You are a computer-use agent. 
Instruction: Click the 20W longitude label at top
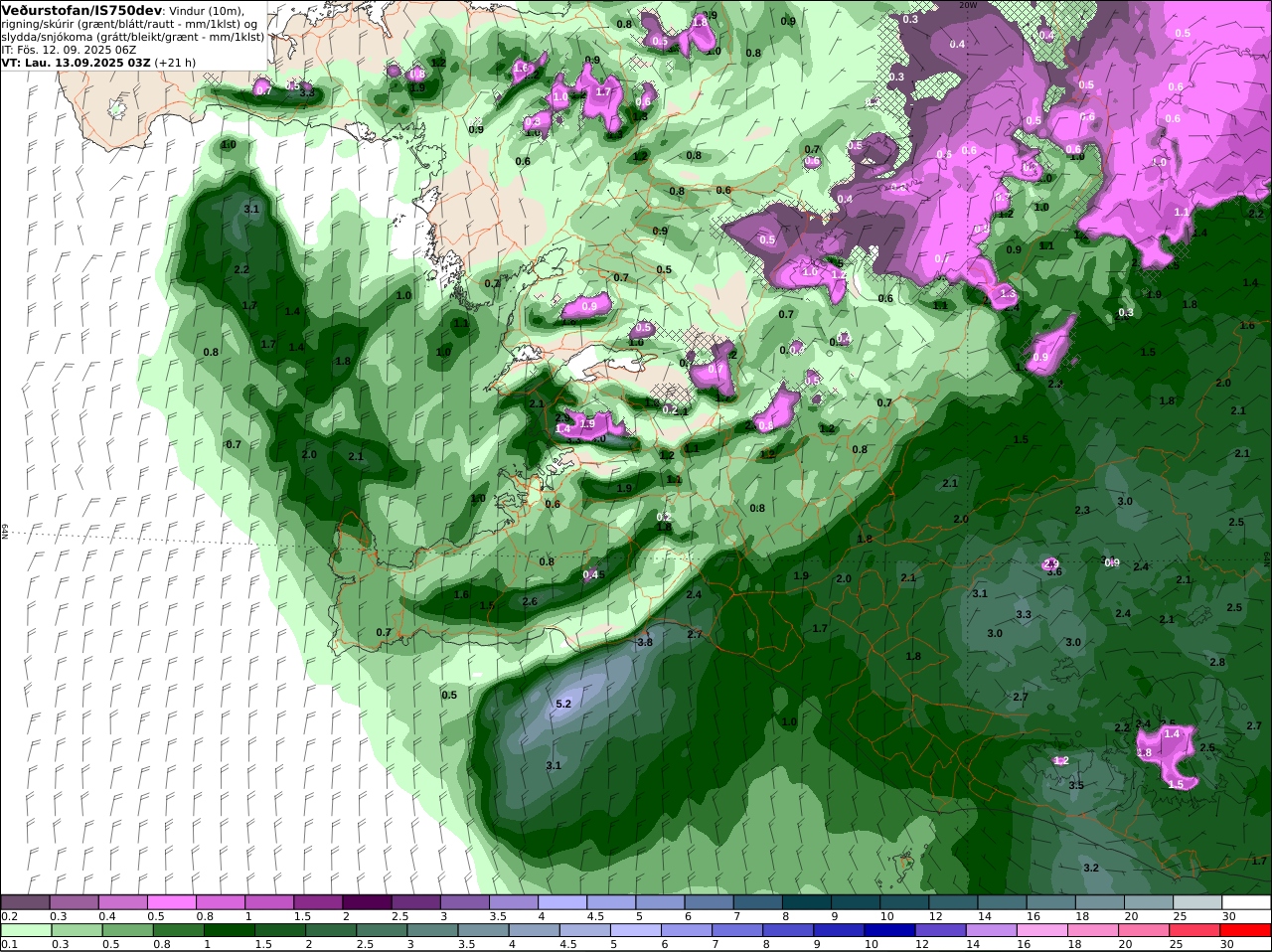tap(967, 5)
